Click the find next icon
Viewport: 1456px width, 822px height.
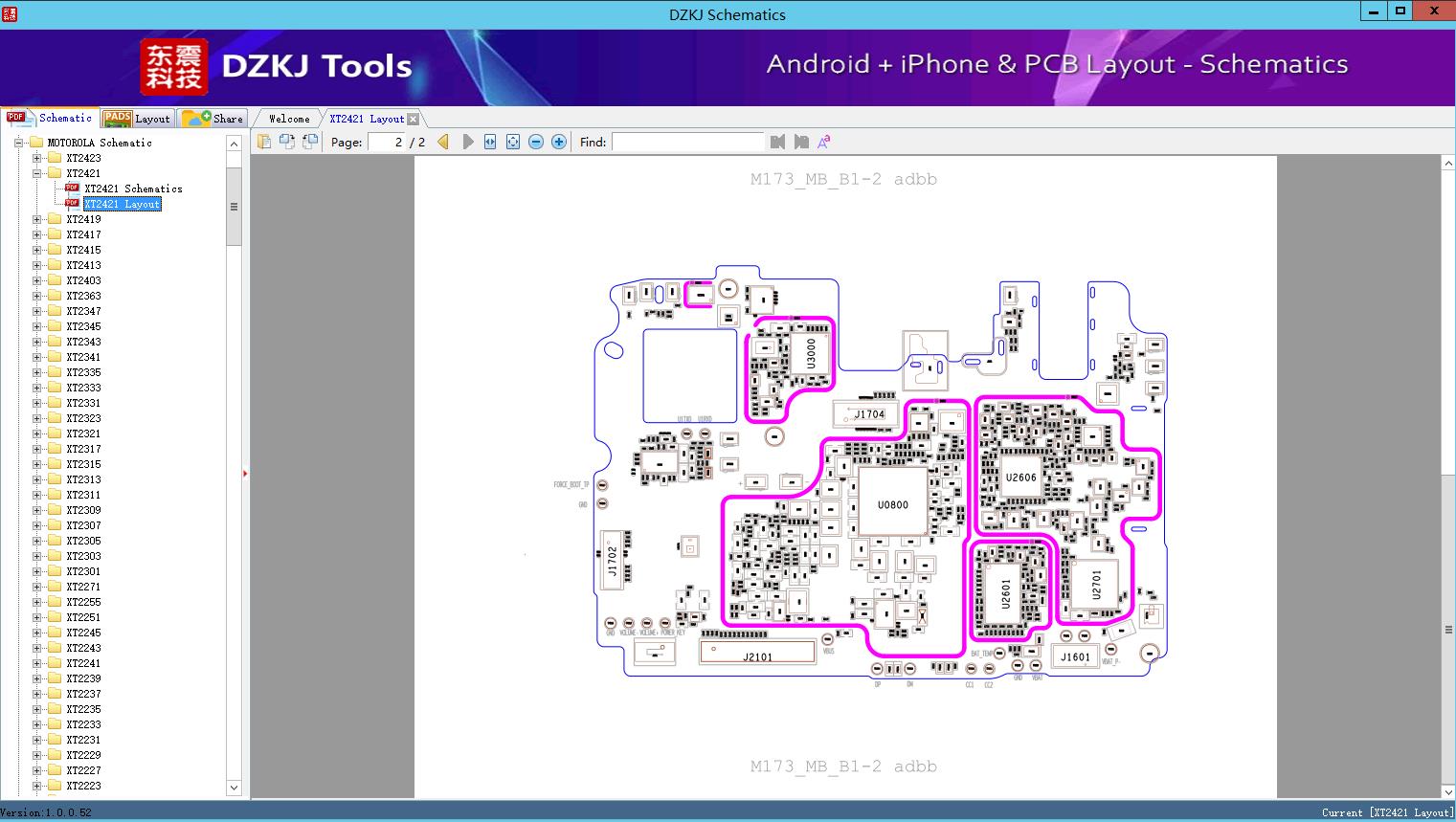801,142
